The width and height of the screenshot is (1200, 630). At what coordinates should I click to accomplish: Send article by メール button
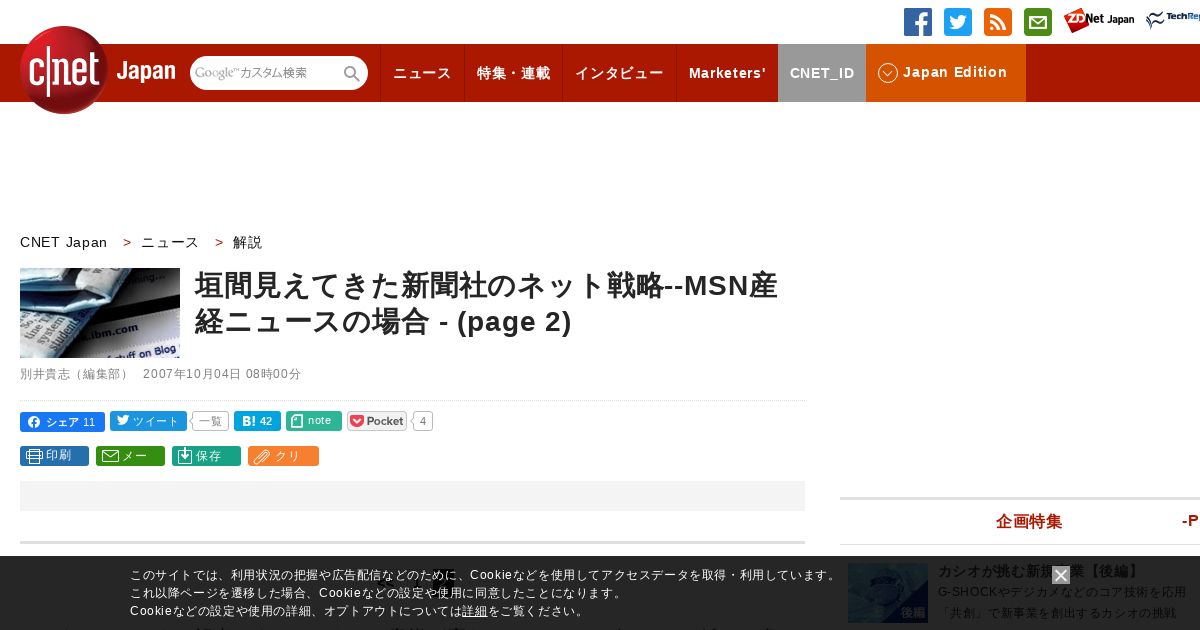pos(130,456)
